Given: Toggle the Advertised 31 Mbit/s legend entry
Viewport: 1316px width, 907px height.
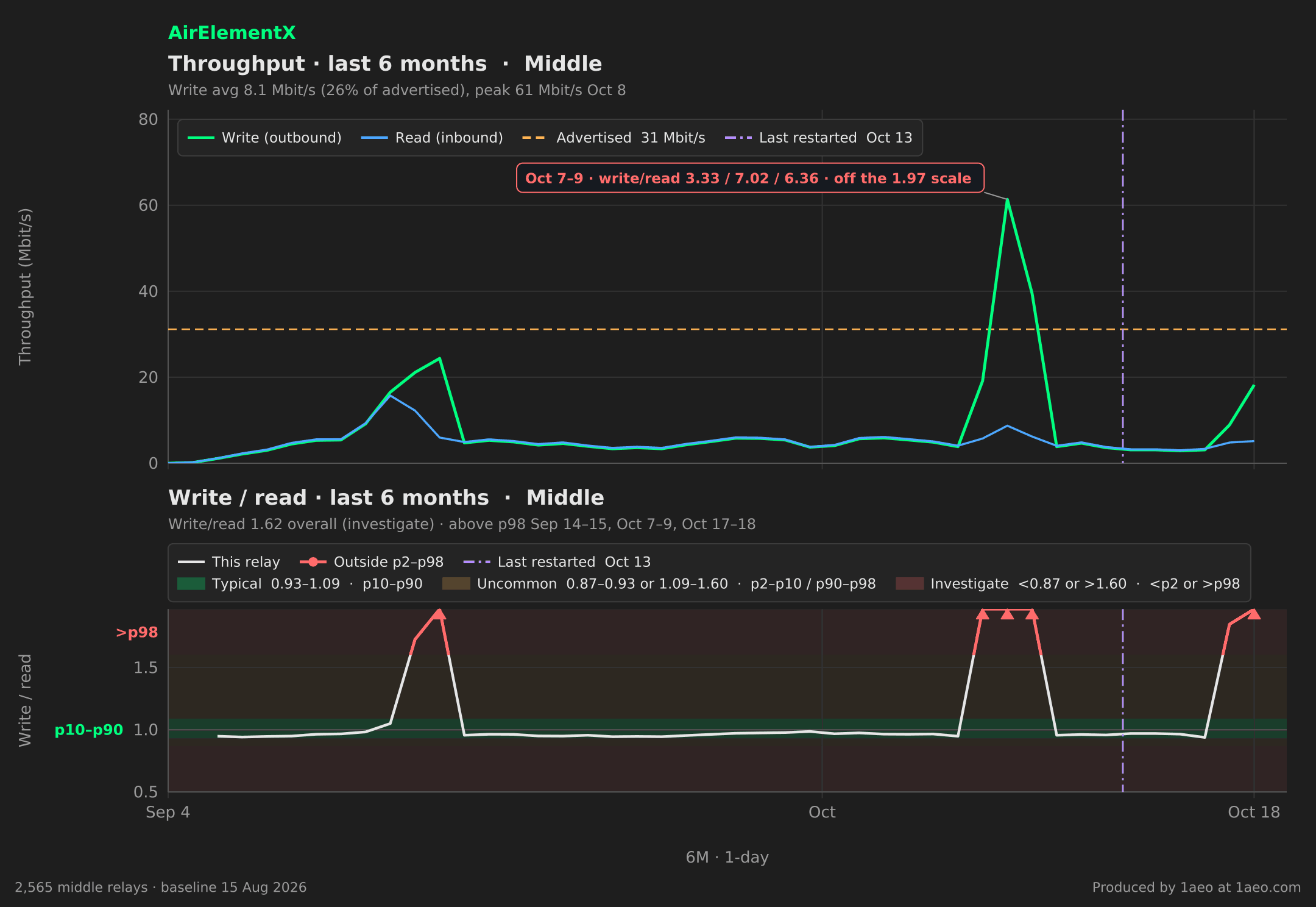Looking at the screenshot, I should (x=614, y=138).
